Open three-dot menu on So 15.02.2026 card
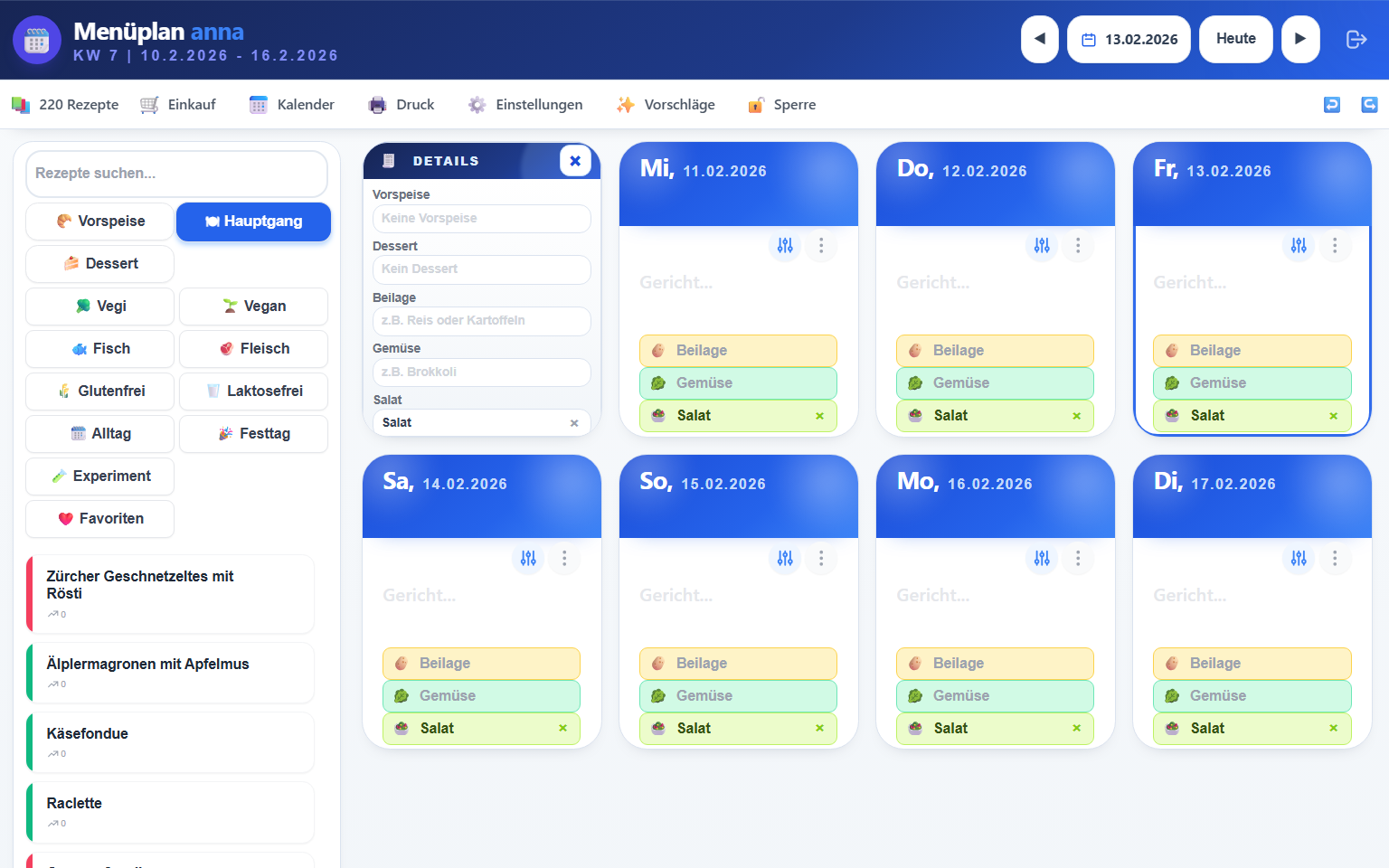This screenshot has height=868, width=1389. (821, 558)
